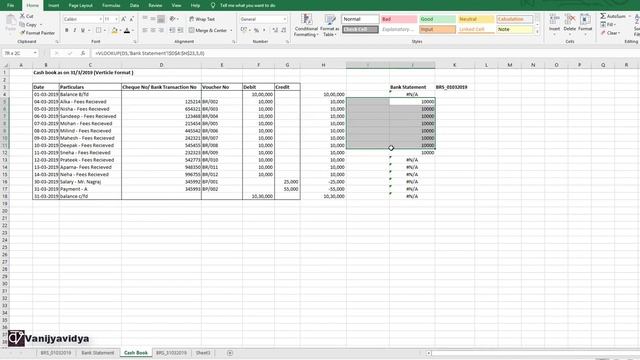Toggle Wrap Text
640x360 pixels.
(202, 19)
